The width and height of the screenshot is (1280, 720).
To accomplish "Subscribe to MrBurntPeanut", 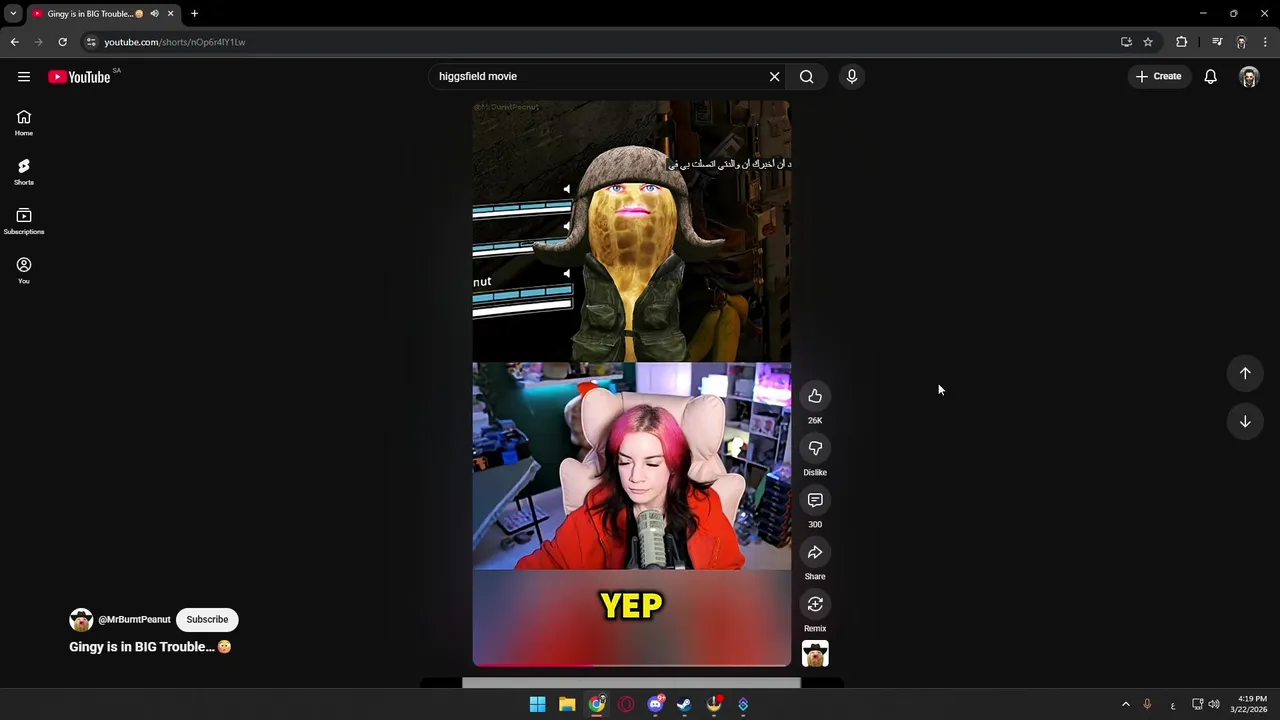I will click(x=207, y=619).
